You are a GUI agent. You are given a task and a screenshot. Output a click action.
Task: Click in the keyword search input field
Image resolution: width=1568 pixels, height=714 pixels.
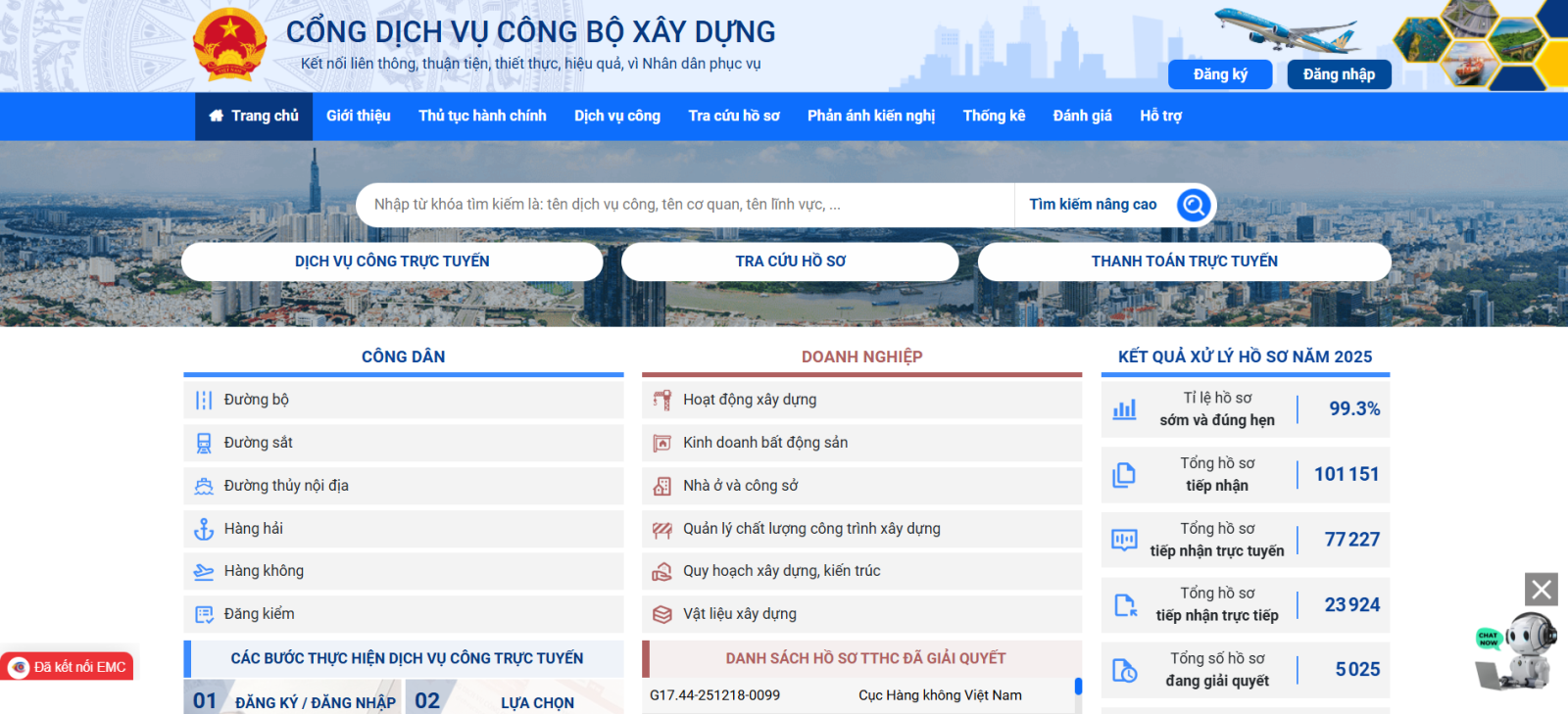686,205
